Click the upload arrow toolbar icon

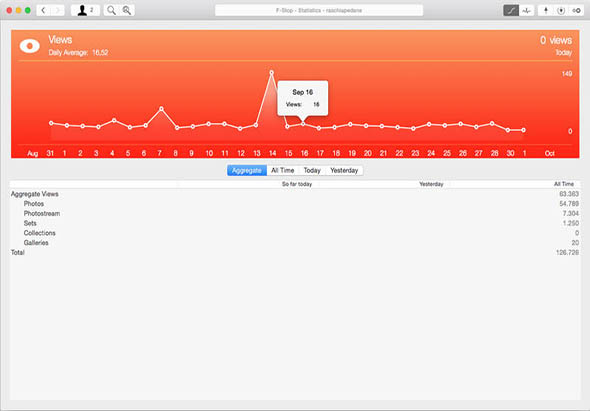point(546,11)
